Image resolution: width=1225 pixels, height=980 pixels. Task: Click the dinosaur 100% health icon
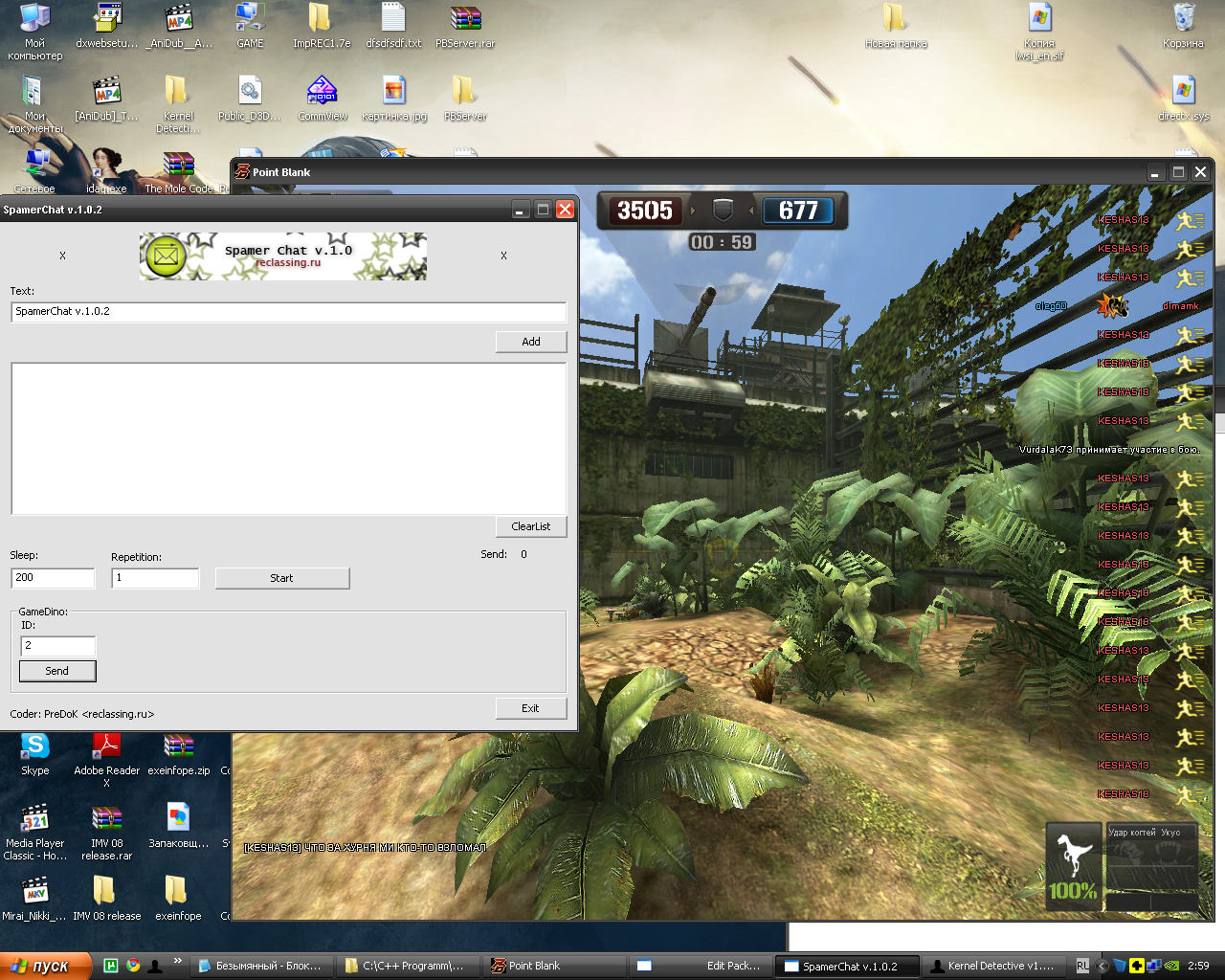(1073, 867)
